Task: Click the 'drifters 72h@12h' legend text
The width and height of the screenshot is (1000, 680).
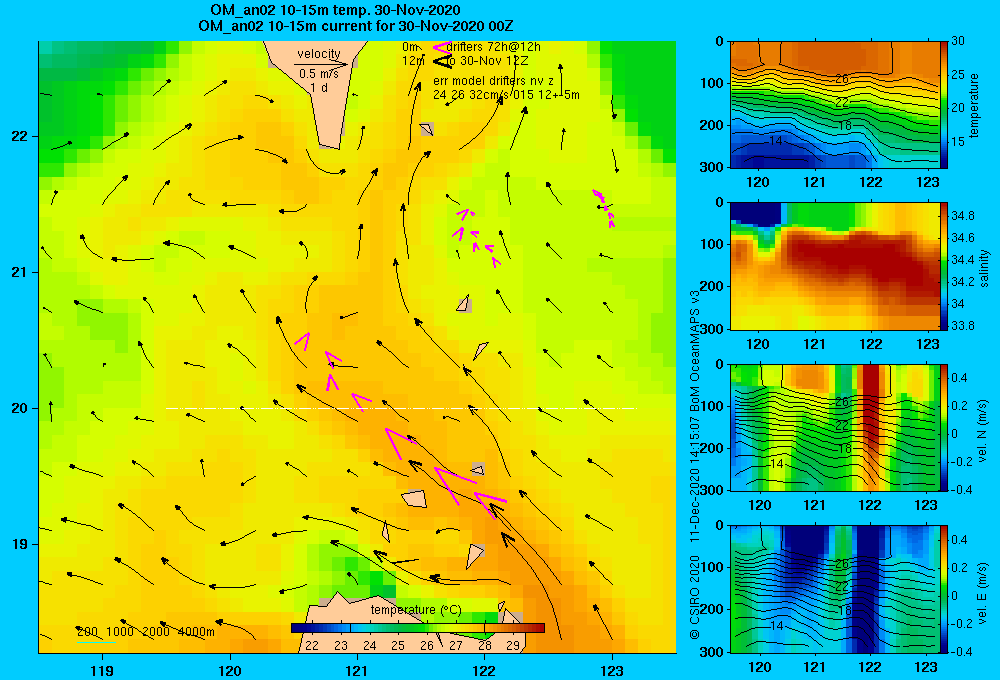Action: 494,47
